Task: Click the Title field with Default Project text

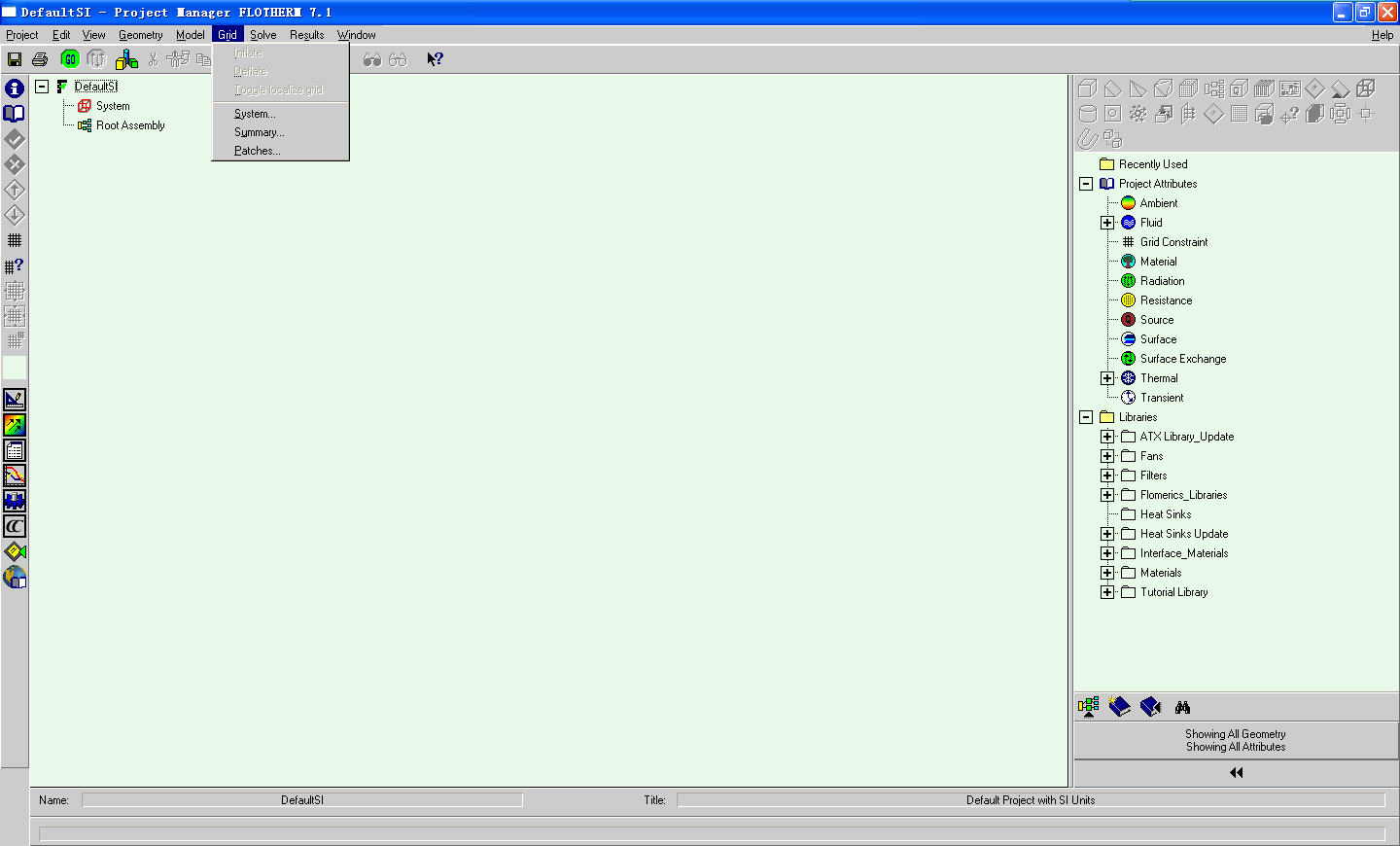Action: point(1031,800)
